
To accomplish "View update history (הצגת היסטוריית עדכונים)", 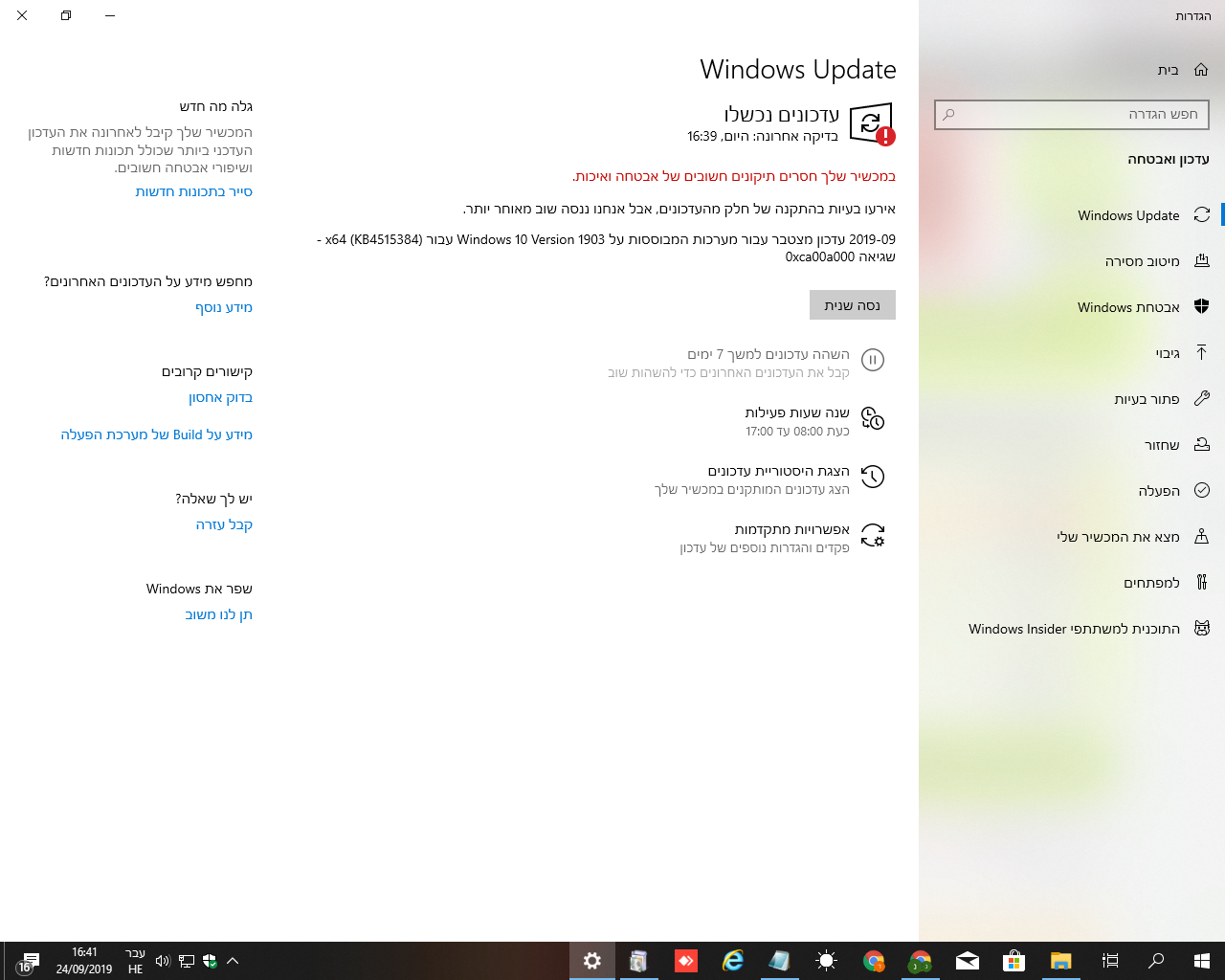I will tap(770, 479).
